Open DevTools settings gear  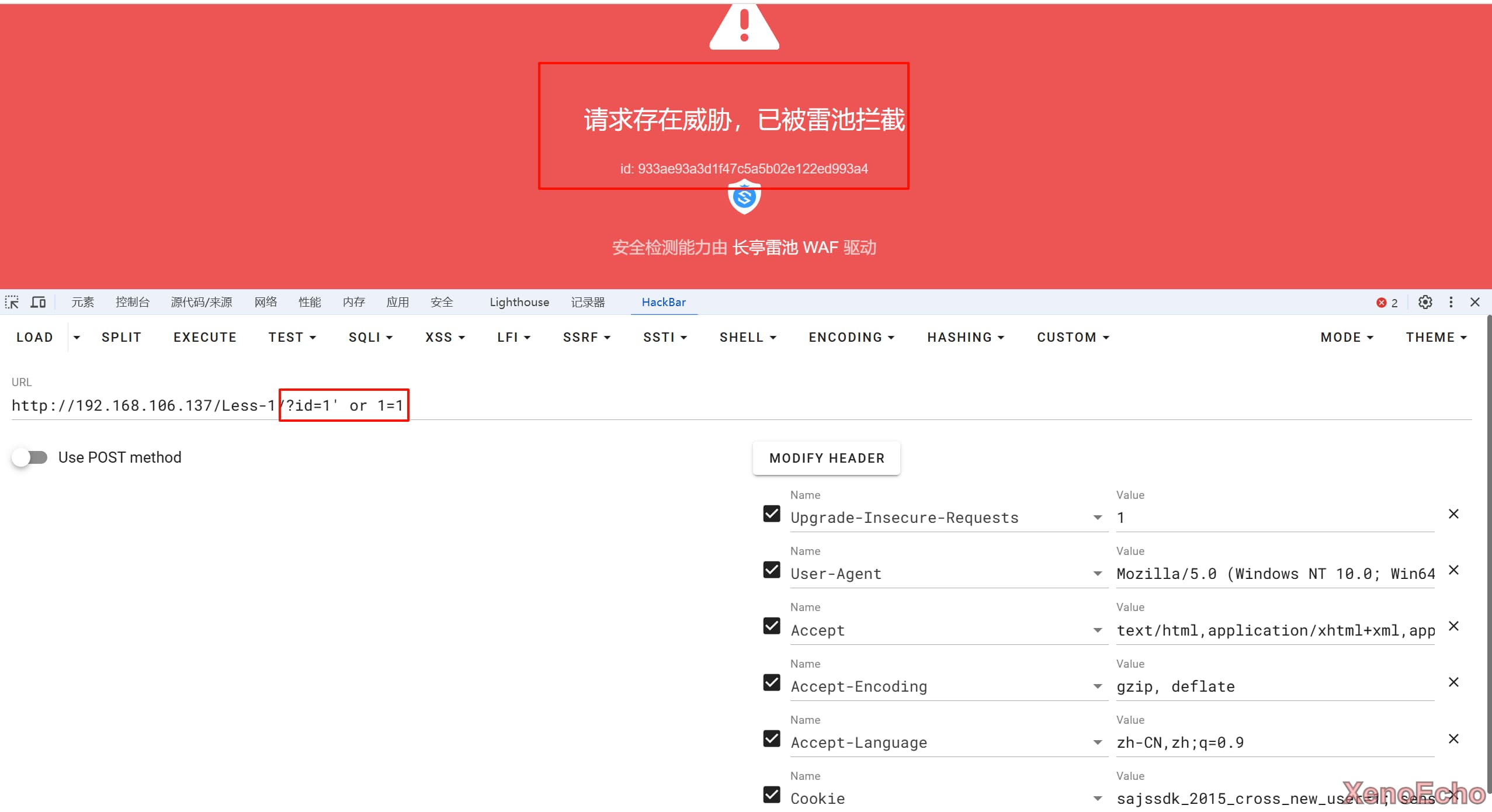[1425, 302]
